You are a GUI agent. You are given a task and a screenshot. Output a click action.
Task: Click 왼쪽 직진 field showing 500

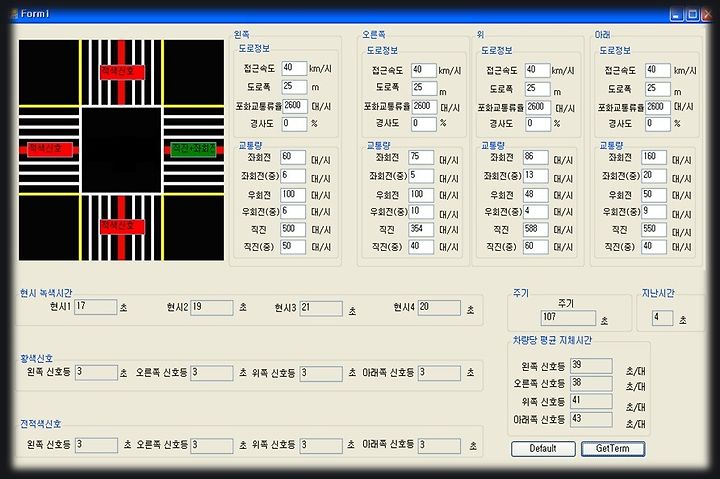tap(293, 229)
